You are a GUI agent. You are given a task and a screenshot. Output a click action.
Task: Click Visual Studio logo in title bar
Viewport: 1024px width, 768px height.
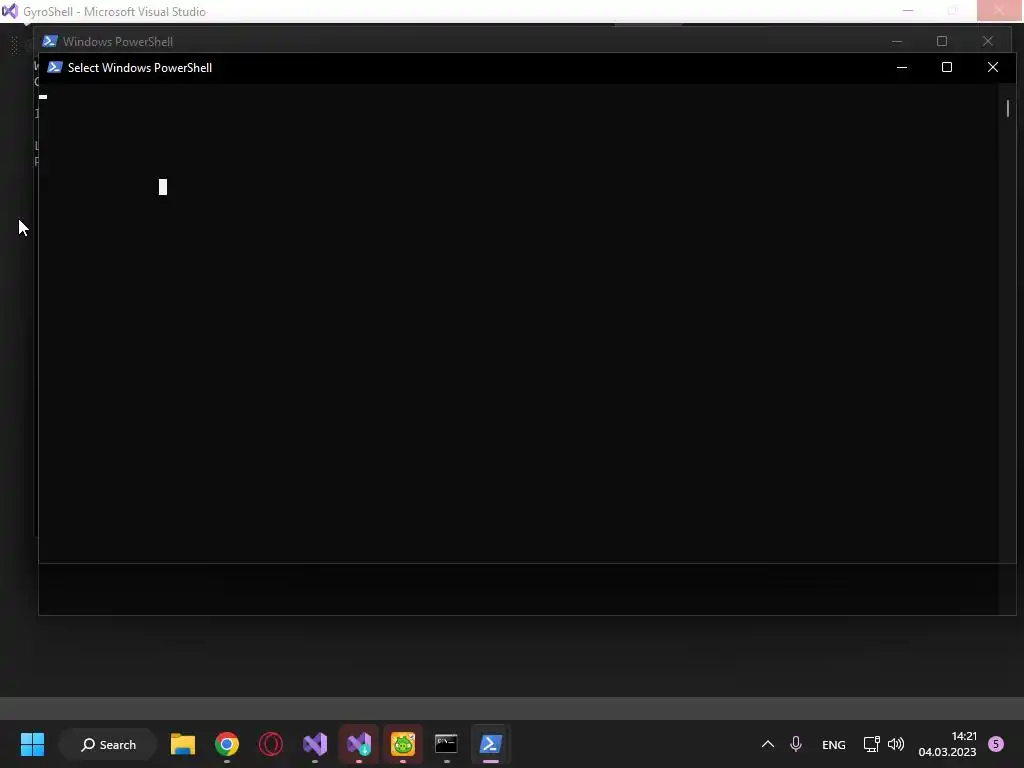coord(10,11)
